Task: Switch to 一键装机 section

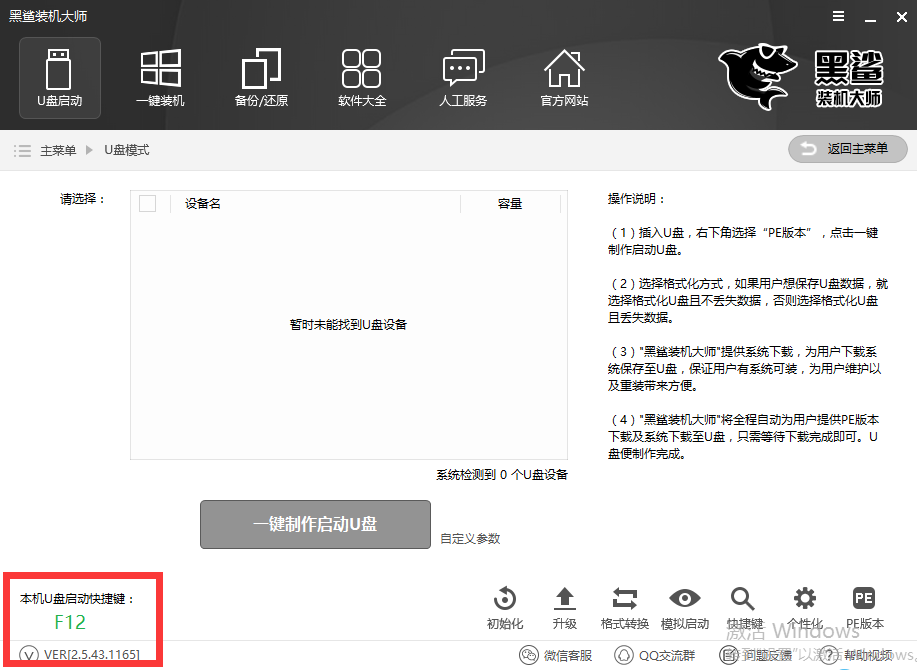Action: tap(160, 78)
